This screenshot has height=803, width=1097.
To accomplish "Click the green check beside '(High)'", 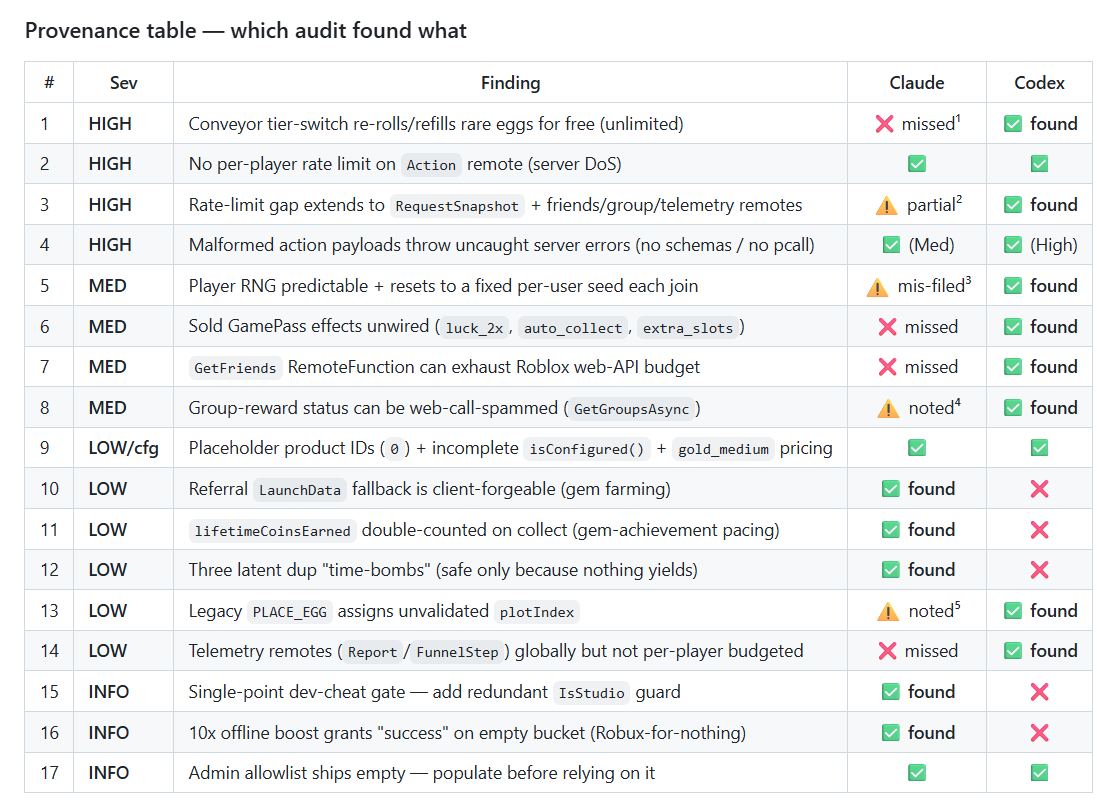I will tap(1012, 245).
